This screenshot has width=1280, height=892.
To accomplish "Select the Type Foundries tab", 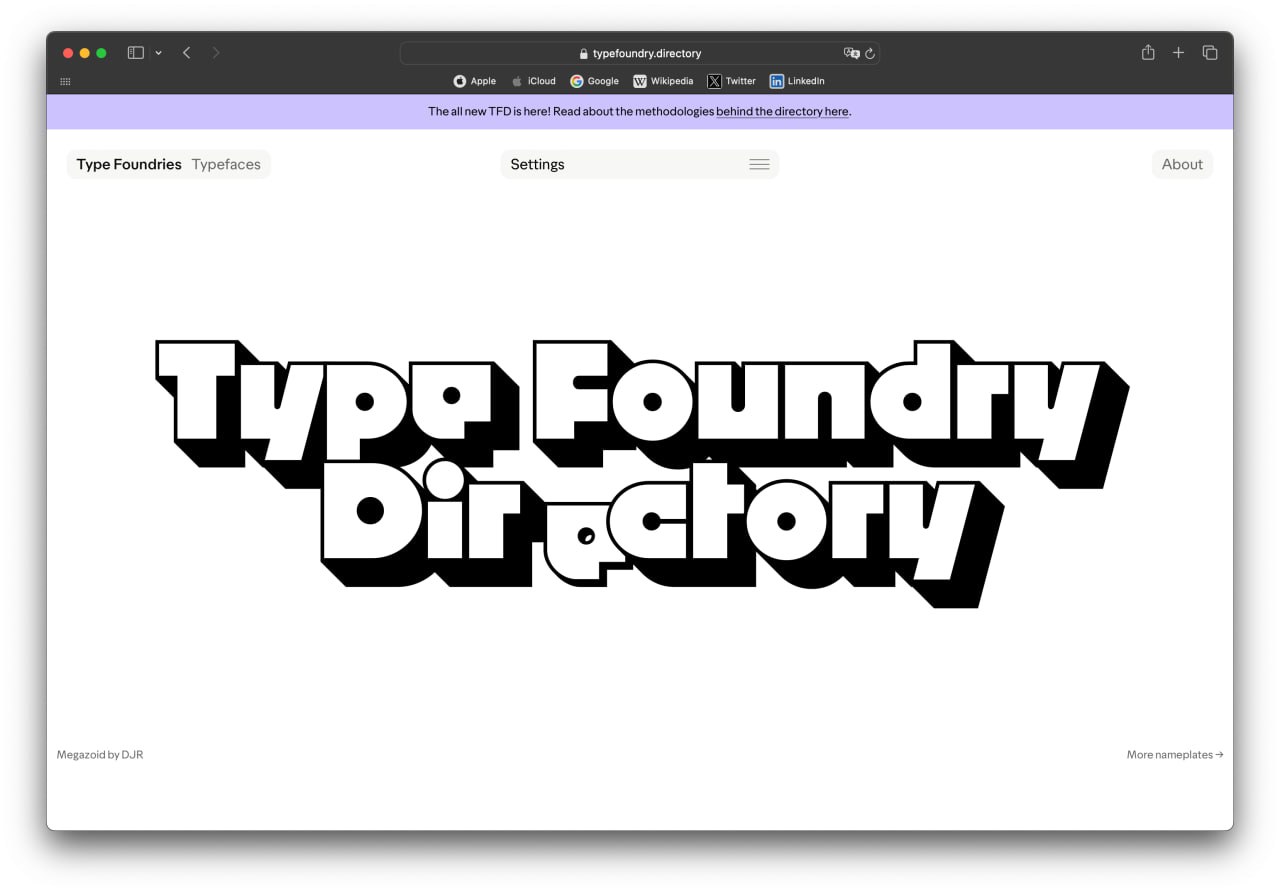I will [129, 164].
